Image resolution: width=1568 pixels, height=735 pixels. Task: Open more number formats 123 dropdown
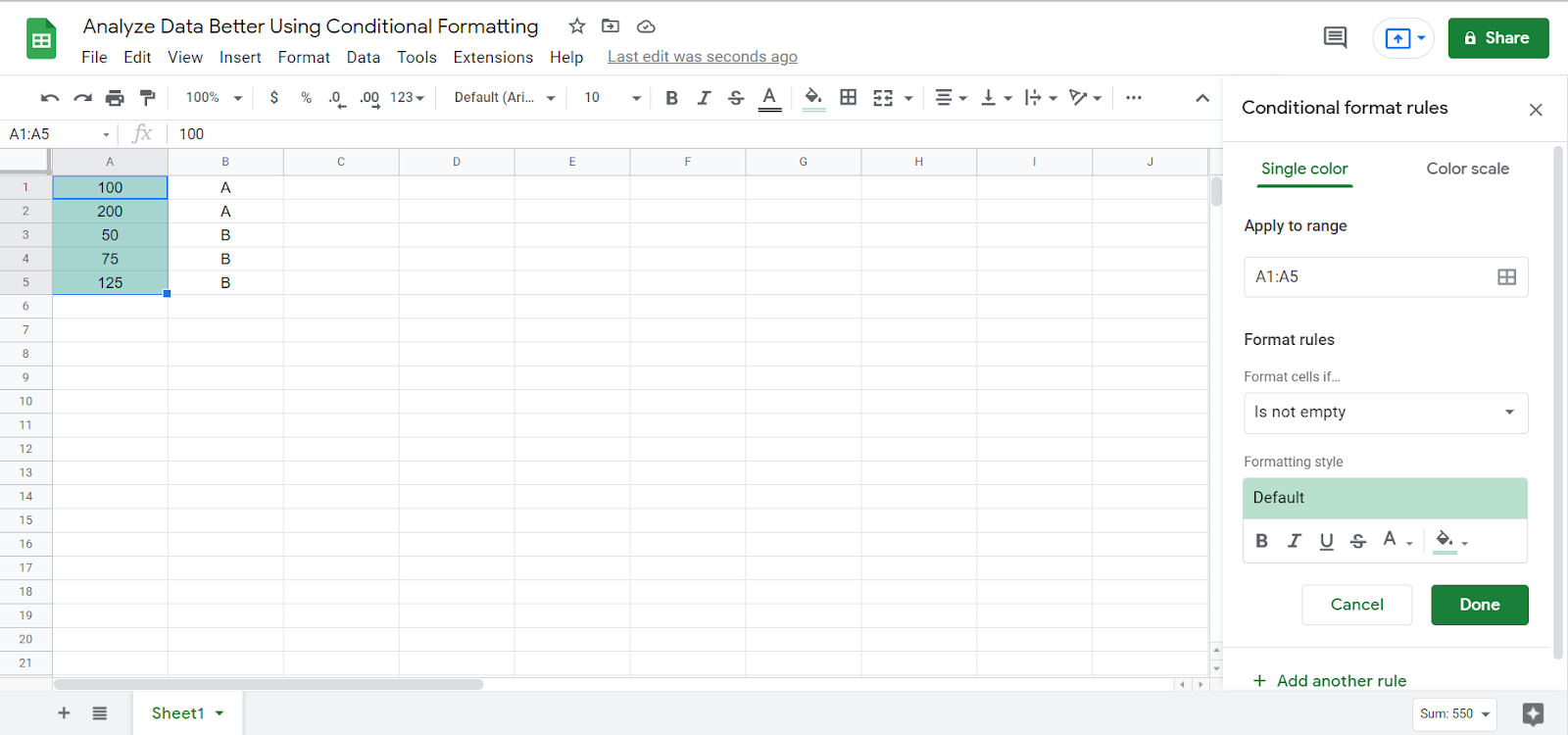[407, 98]
